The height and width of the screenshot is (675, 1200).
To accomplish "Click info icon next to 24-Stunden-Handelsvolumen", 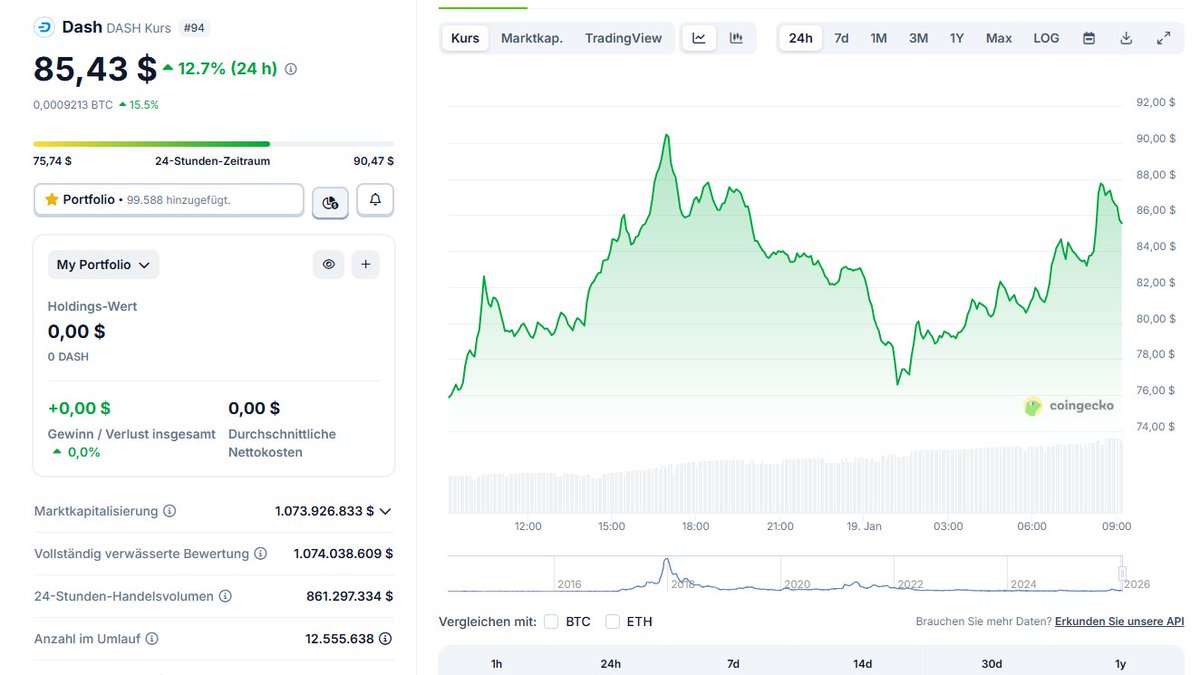I will pos(225,596).
